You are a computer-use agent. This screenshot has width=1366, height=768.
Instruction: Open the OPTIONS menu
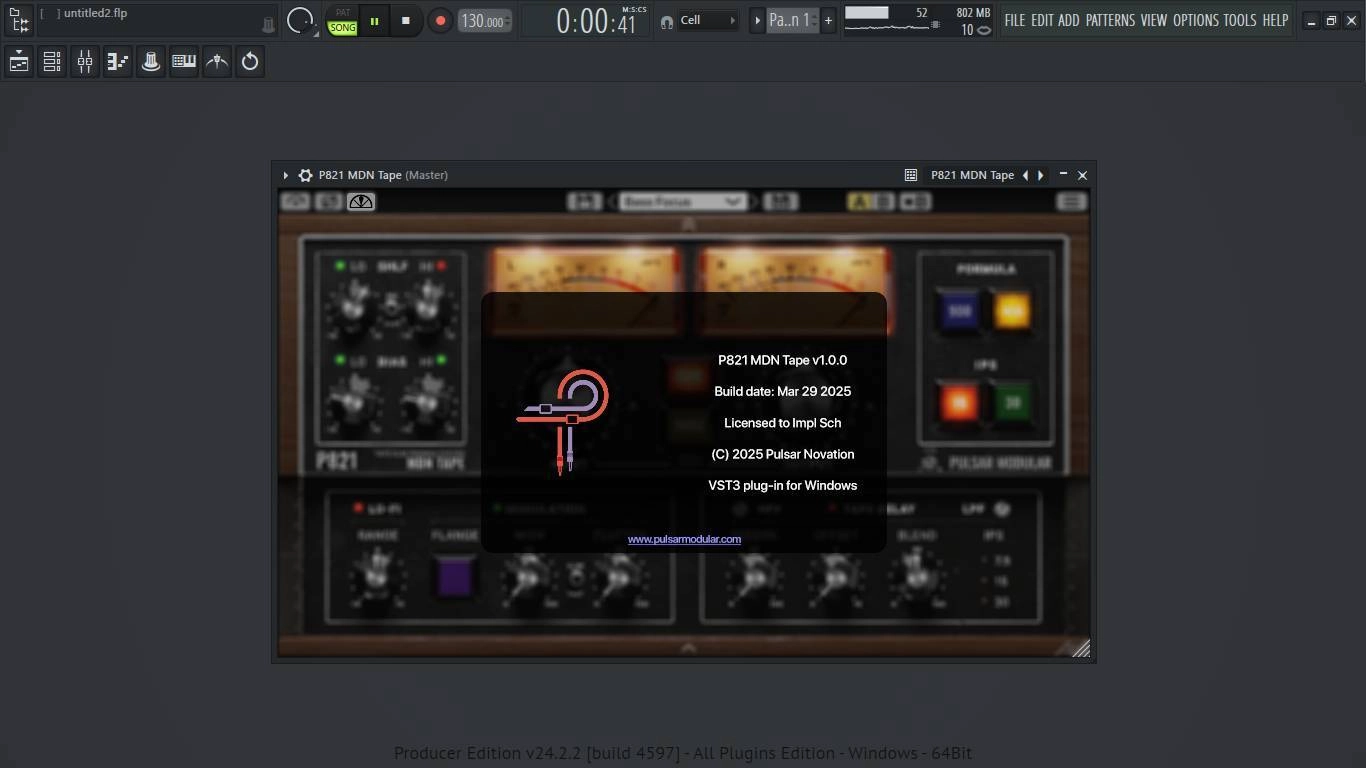[x=1196, y=20]
